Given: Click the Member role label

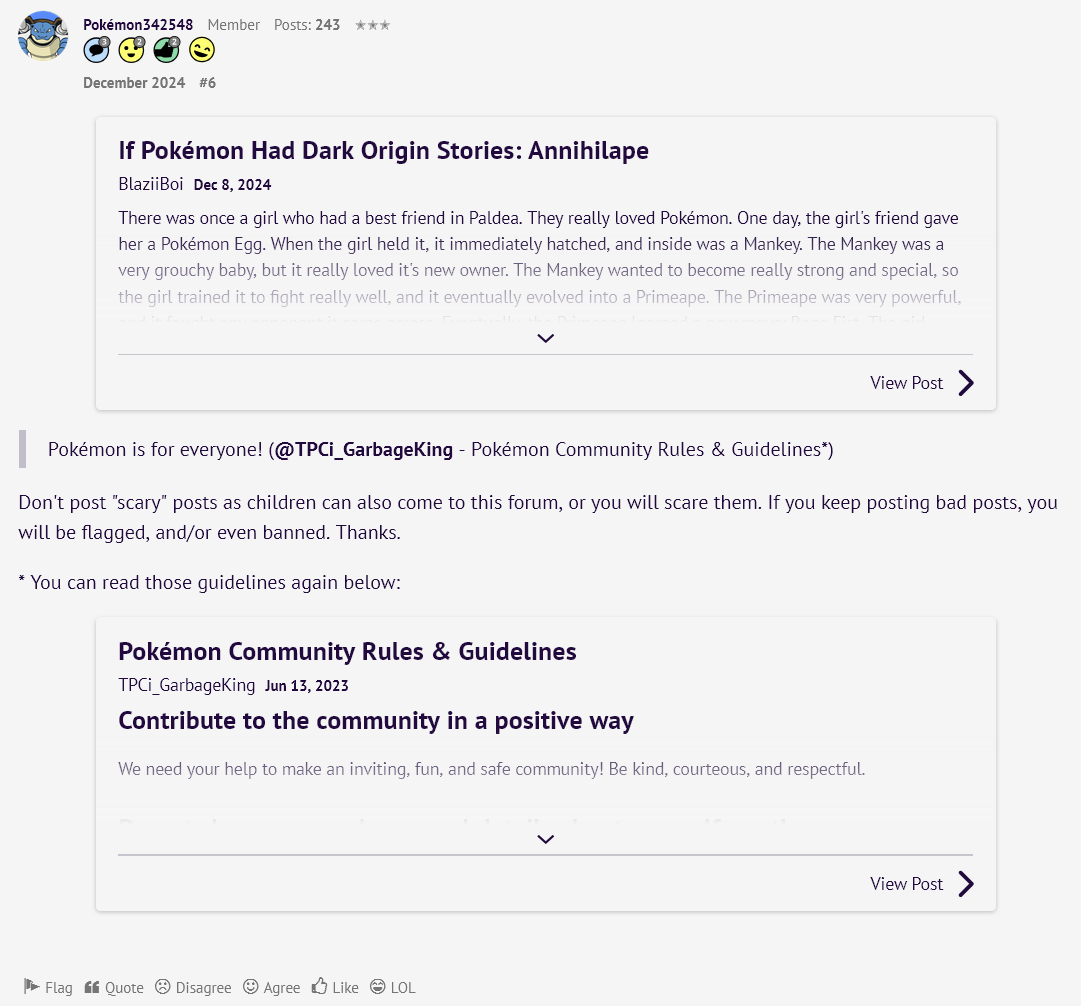Looking at the screenshot, I should [234, 25].
